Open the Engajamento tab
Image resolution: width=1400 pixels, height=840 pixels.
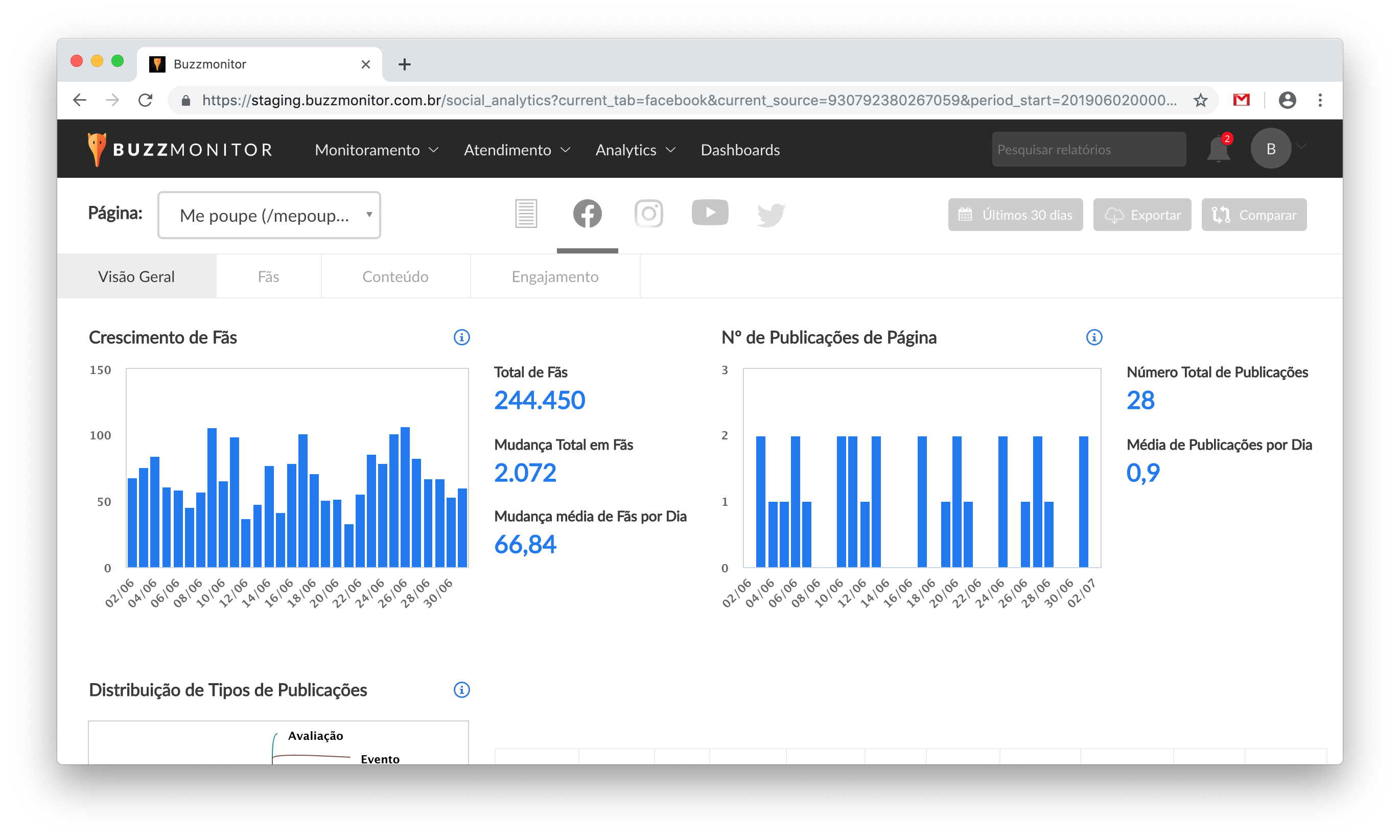(x=554, y=277)
